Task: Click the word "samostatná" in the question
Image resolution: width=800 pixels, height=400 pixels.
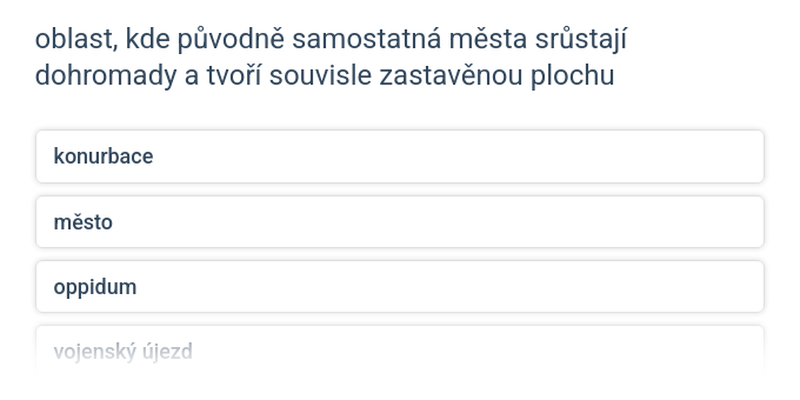Action: click(366, 40)
